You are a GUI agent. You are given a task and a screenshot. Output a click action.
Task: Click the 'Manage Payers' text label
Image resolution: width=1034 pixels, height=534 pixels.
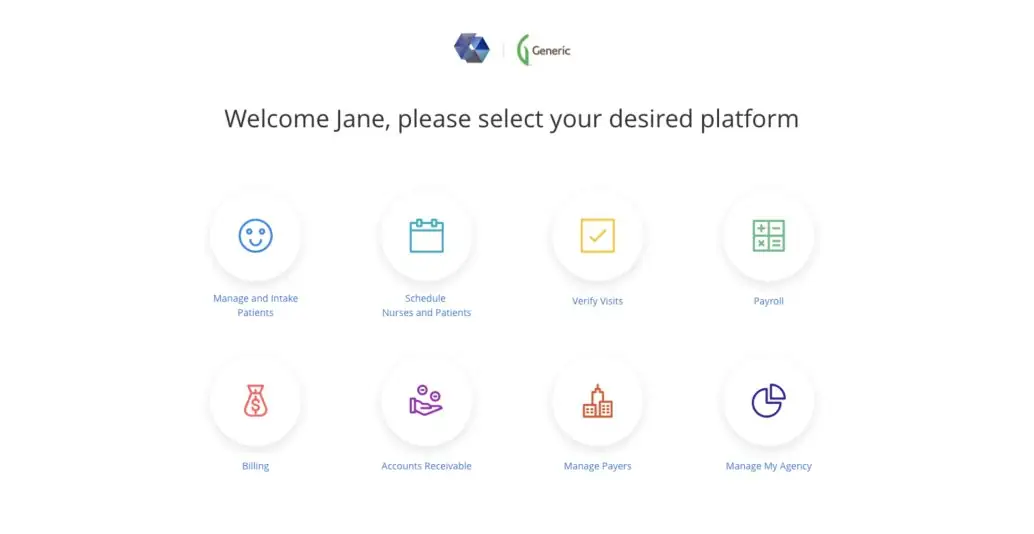[x=597, y=466]
